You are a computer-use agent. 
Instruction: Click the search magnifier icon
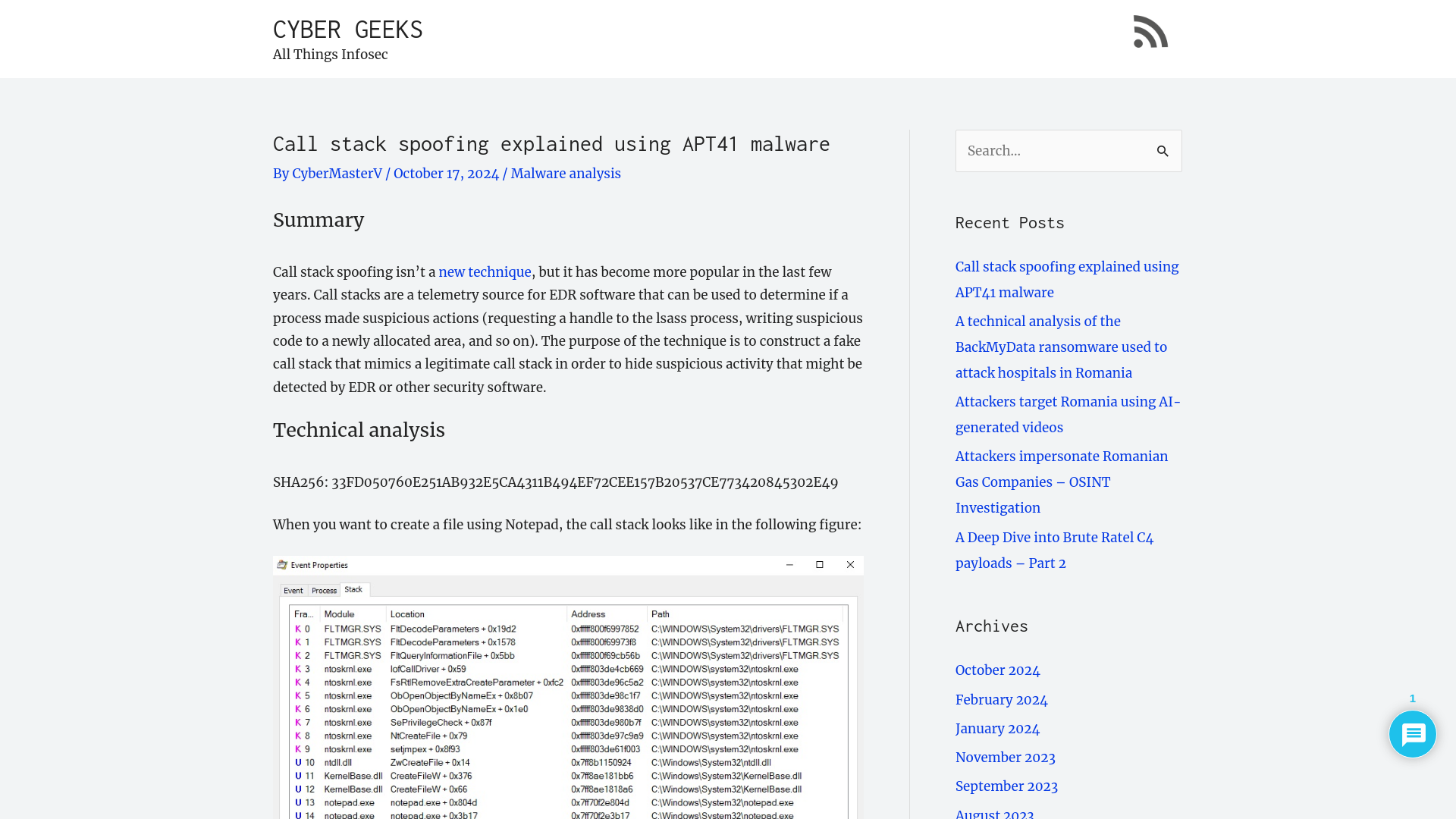pos(1162,151)
